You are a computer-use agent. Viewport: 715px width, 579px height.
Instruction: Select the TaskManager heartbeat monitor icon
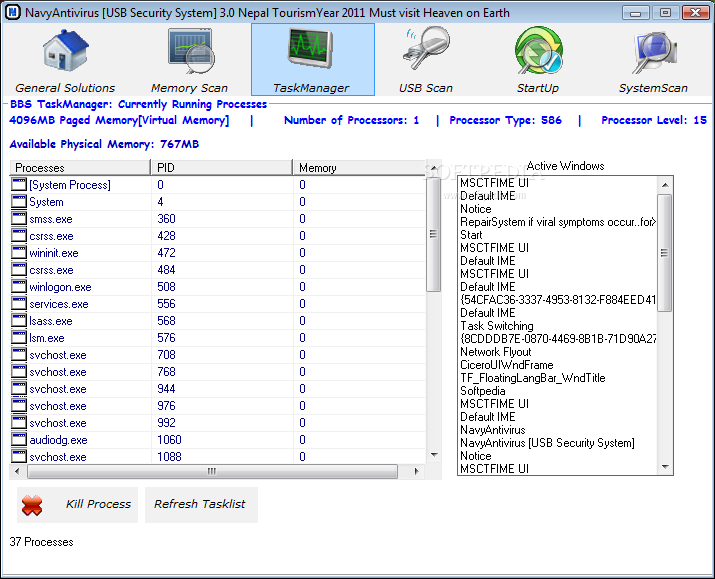click(311, 48)
